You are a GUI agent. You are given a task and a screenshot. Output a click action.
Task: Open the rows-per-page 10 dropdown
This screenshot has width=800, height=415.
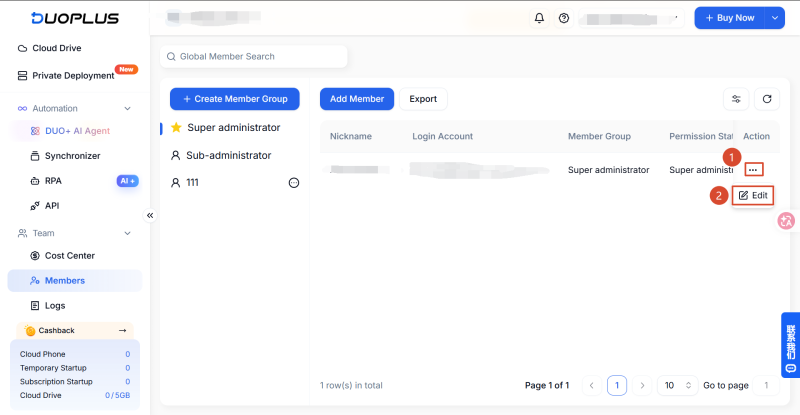(677, 385)
